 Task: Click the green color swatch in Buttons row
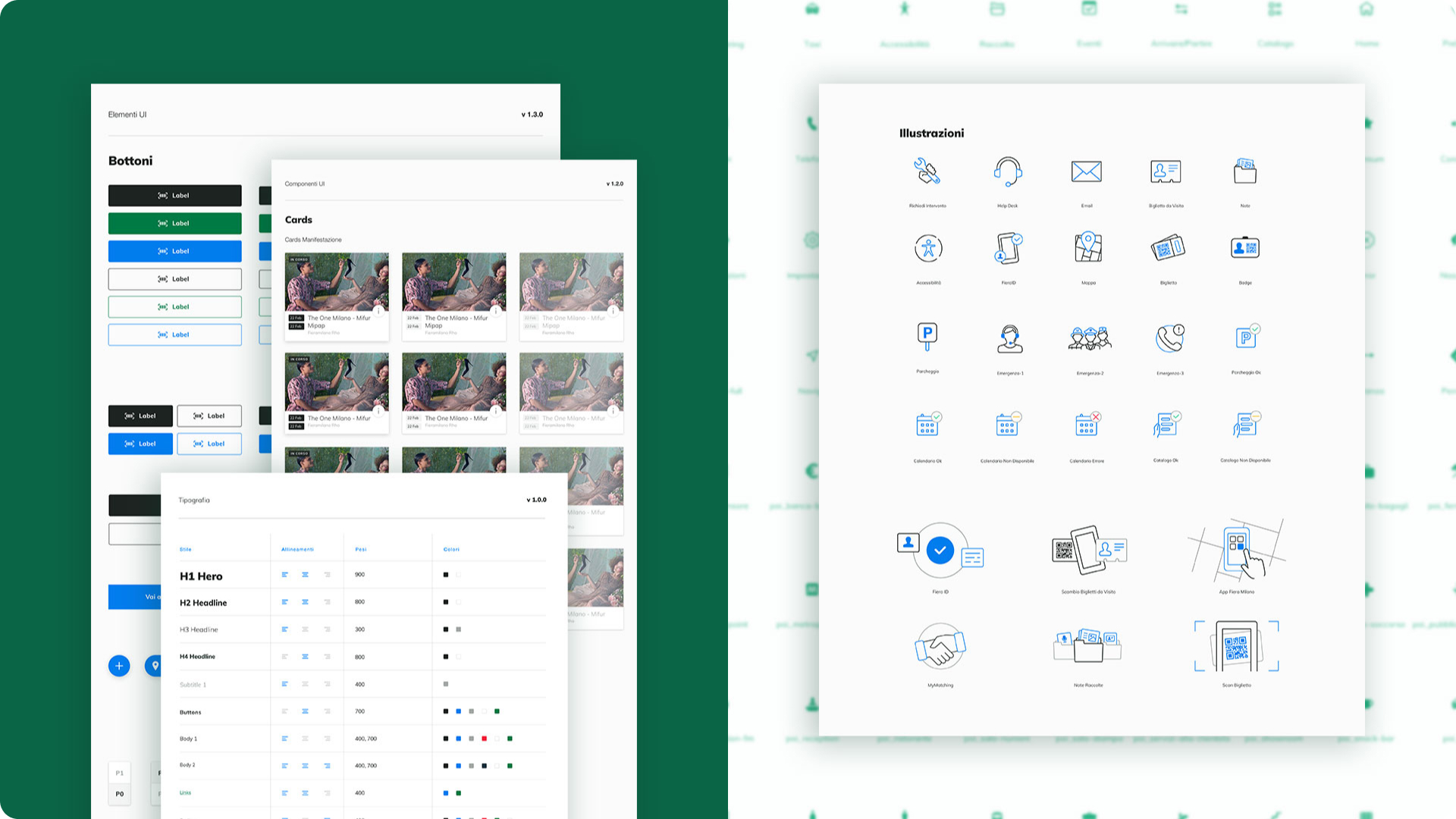click(497, 711)
